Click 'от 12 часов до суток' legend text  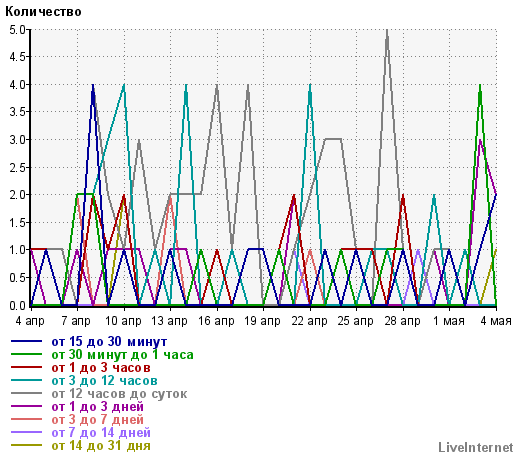119,394
